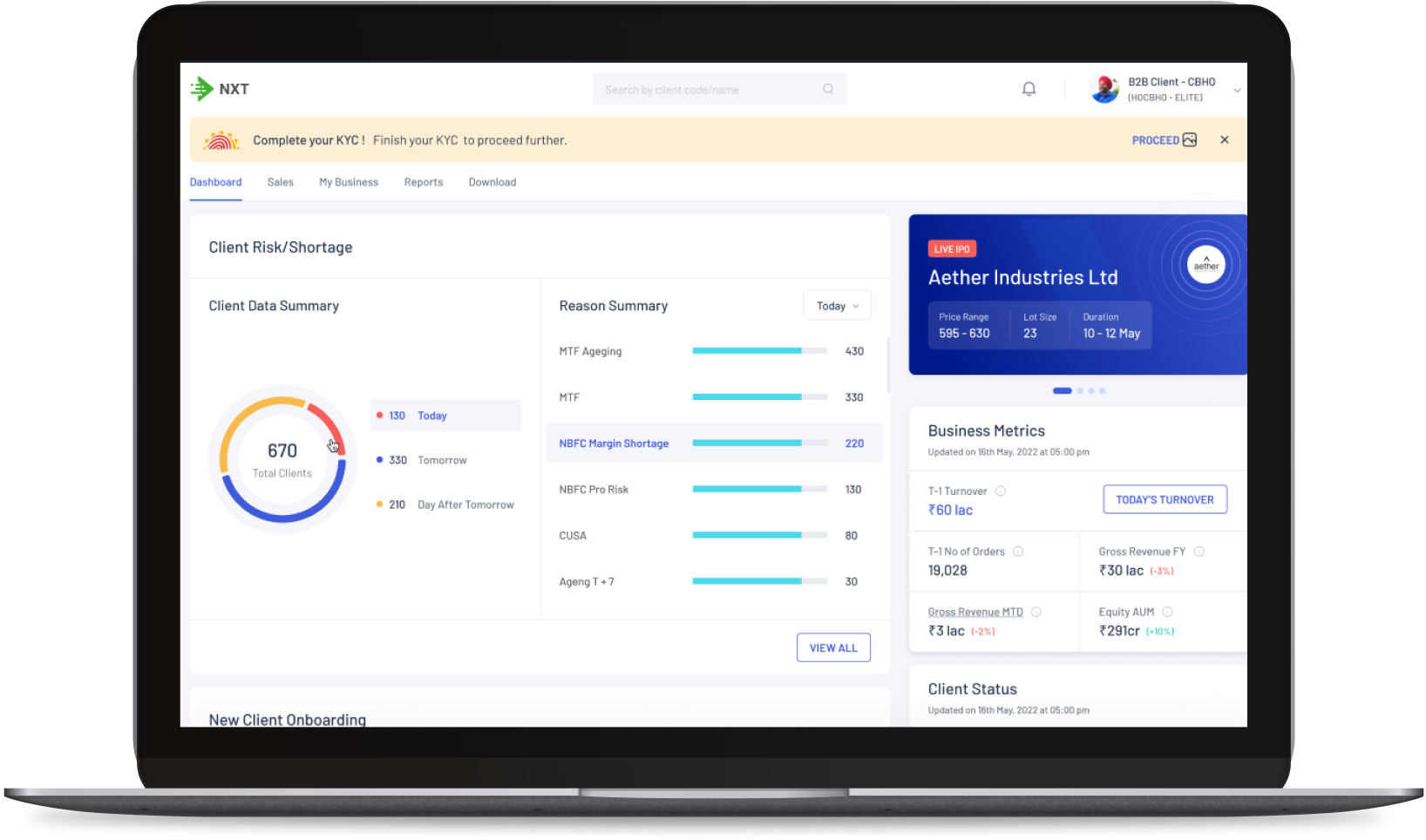Click the TODAY'S TURNOVER button
The image size is (1426, 840).
point(1165,499)
